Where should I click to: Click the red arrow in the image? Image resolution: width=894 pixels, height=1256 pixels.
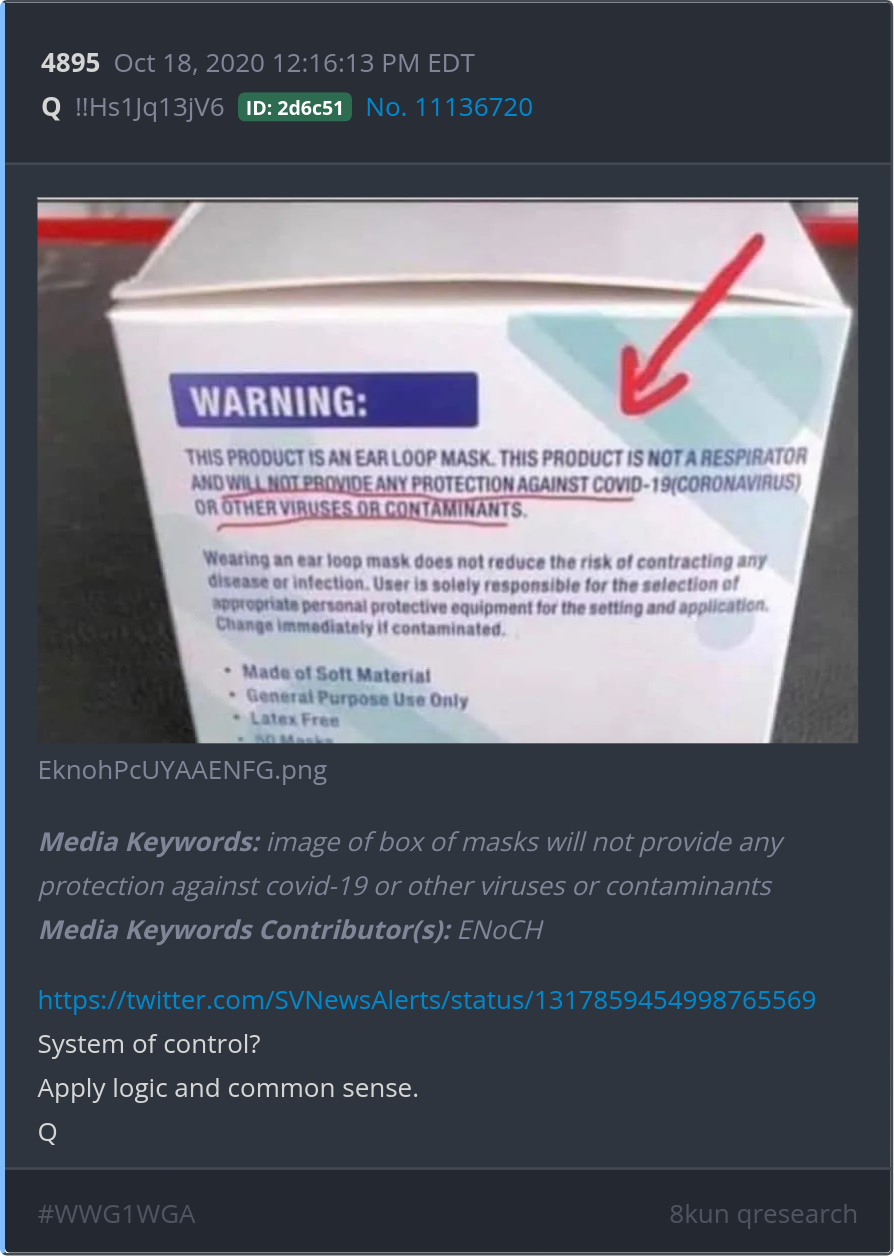690,330
